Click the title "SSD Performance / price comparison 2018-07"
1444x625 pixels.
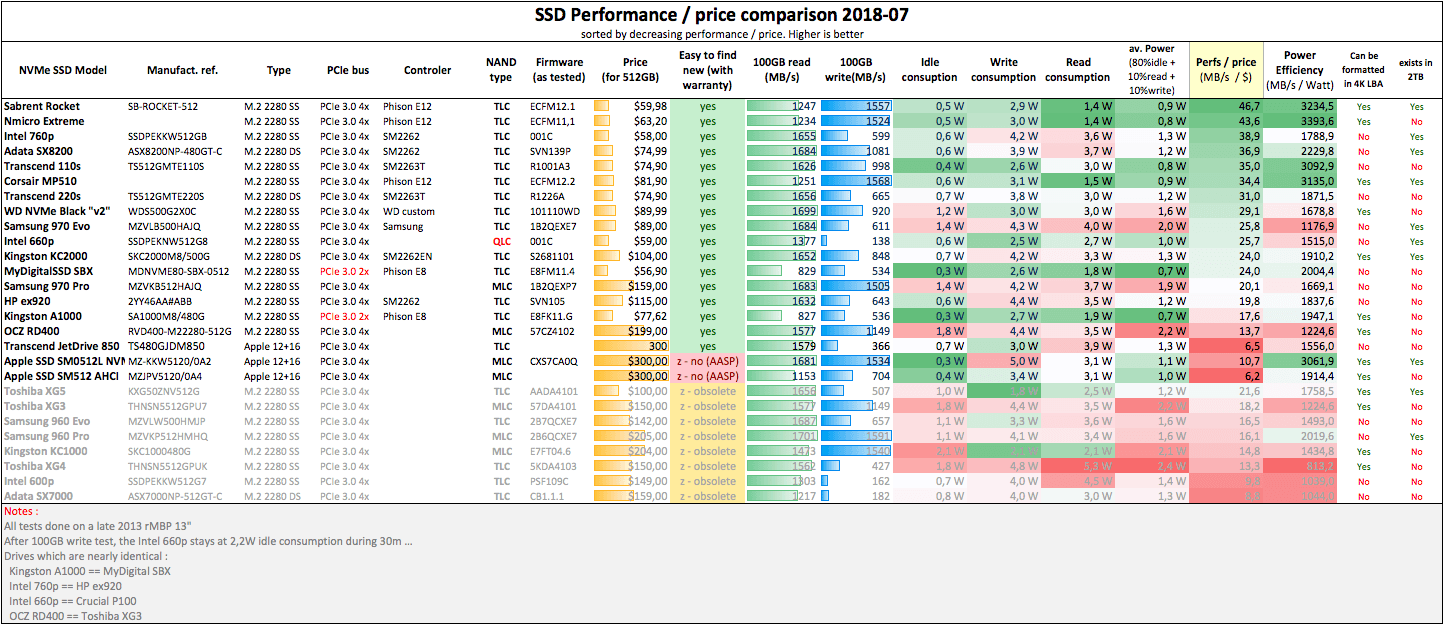point(721,15)
